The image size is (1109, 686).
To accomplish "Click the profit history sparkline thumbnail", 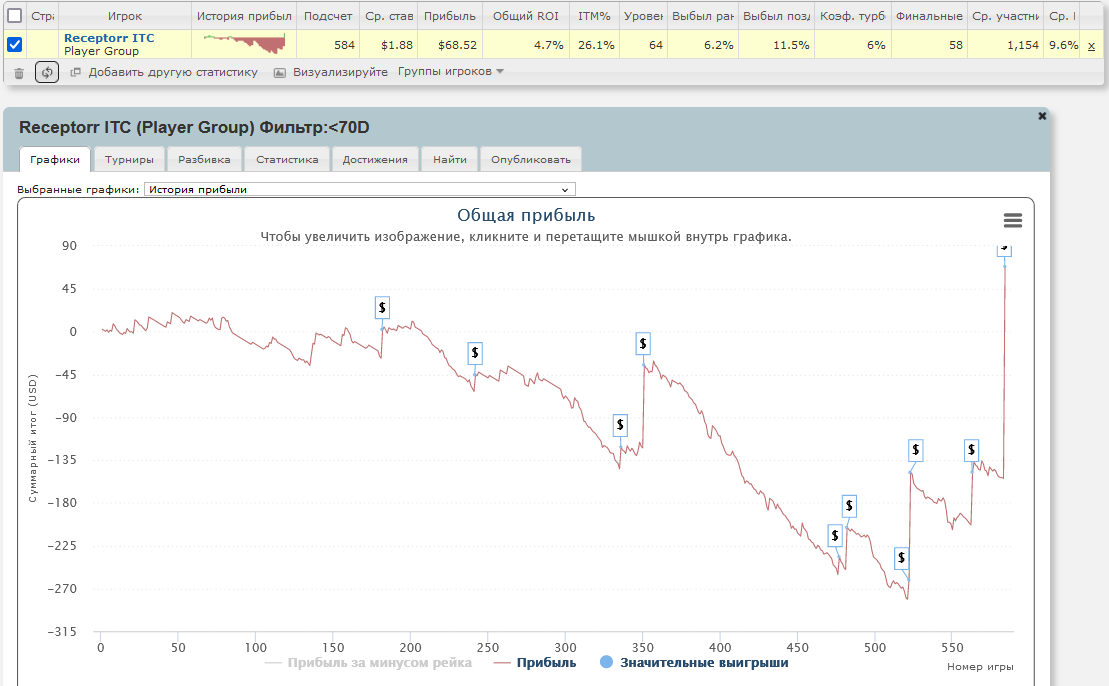I will pos(244,43).
